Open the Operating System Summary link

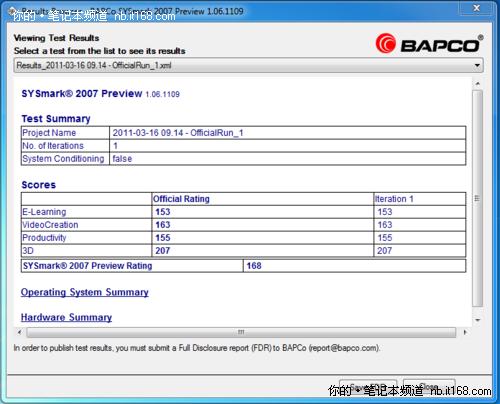[85, 292]
